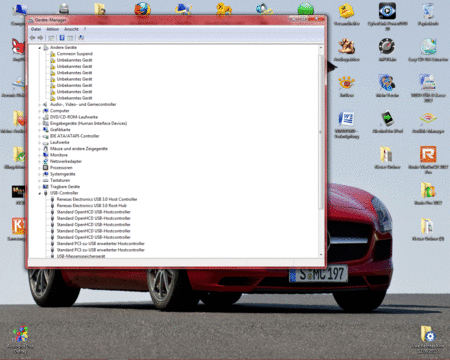The width and height of the screenshot is (450, 360).
Task: Click the Tastaturen keyboard icon
Action: pyautogui.click(x=46, y=181)
